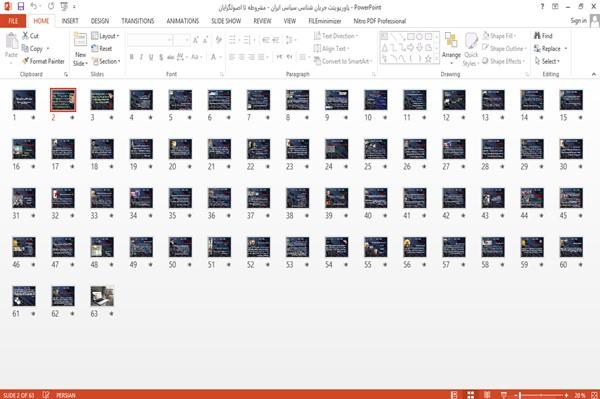600x399 pixels.
Task: Select slide 1 thumbnail
Action: click(x=24, y=100)
